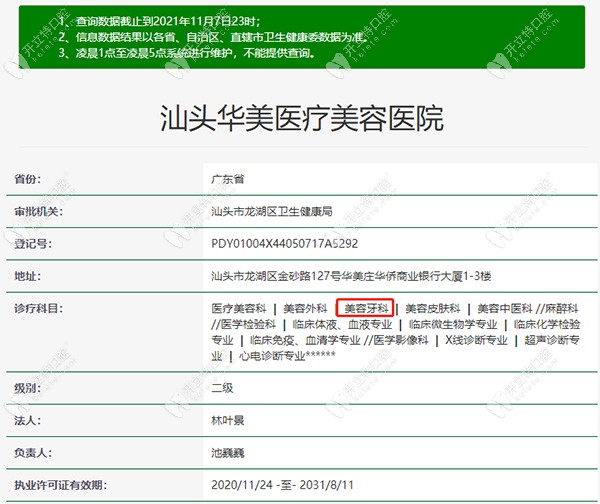This screenshot has height=504, width=600.
Task: Click the hospital title 汕头华美医疗美容医院
Action: (302, 118)
